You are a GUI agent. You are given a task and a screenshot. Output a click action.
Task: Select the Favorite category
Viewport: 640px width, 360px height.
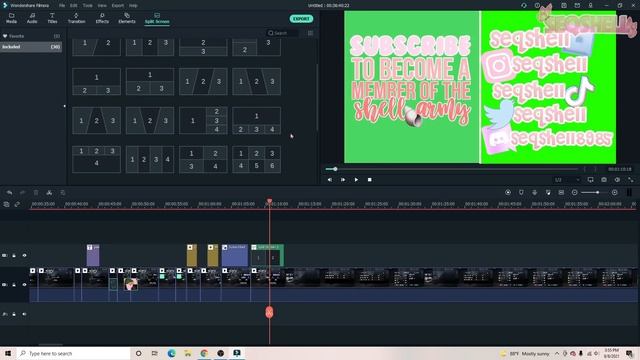(x=31, y=36)
